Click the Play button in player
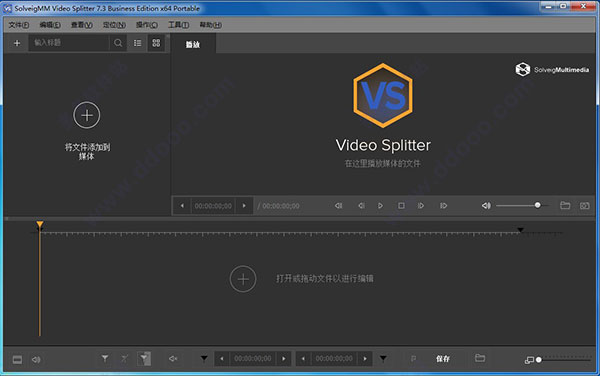 [380, 206]
